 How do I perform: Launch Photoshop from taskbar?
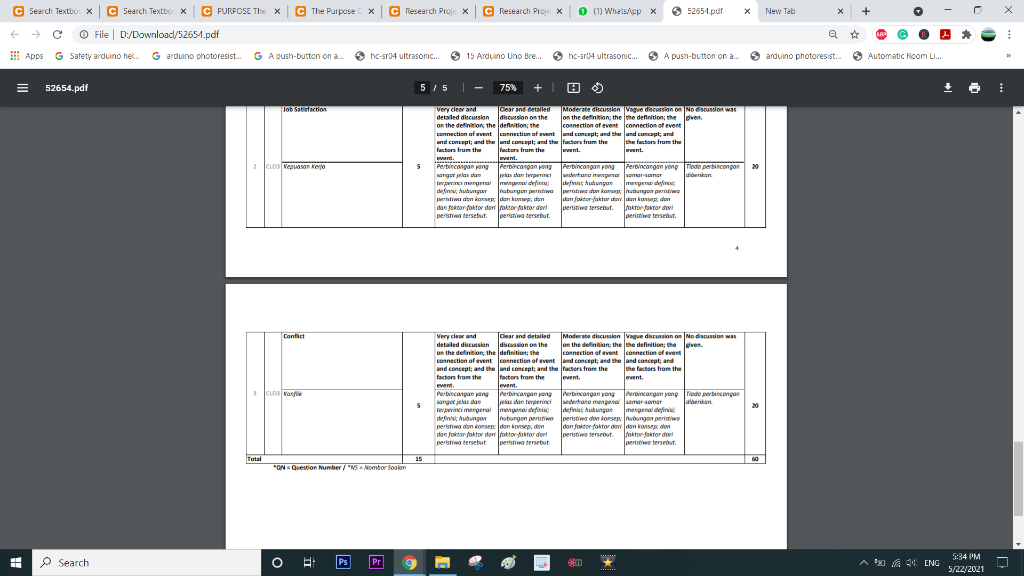tap(343, 562)
